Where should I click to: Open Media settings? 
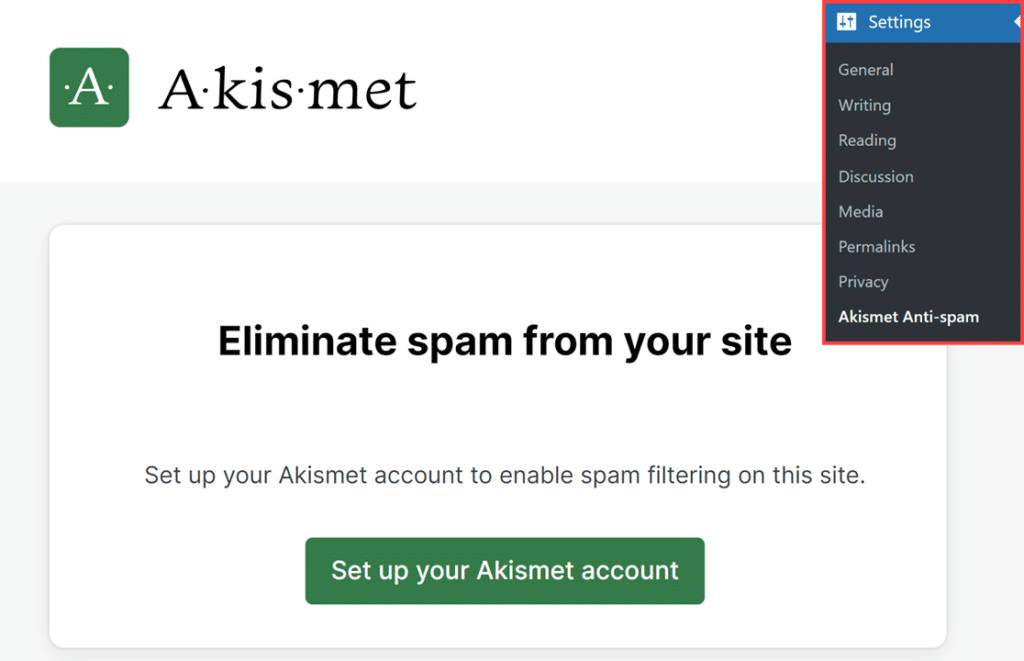860,211
